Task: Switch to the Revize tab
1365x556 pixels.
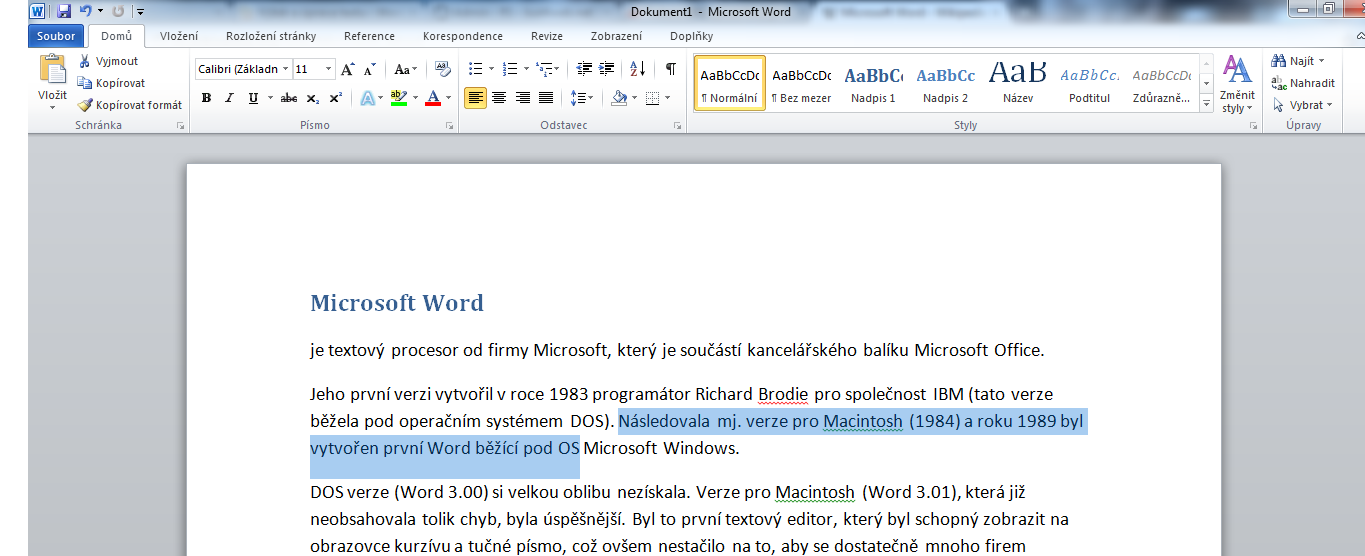Action: click(x=547, y=36)
